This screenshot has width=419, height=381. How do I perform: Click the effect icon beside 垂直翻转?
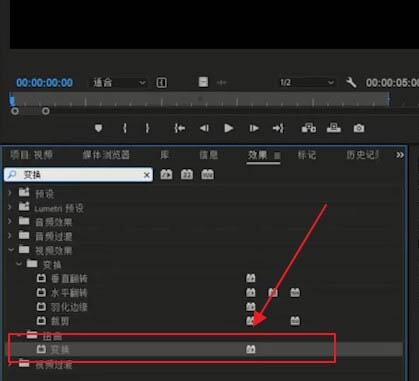(41, 278)
